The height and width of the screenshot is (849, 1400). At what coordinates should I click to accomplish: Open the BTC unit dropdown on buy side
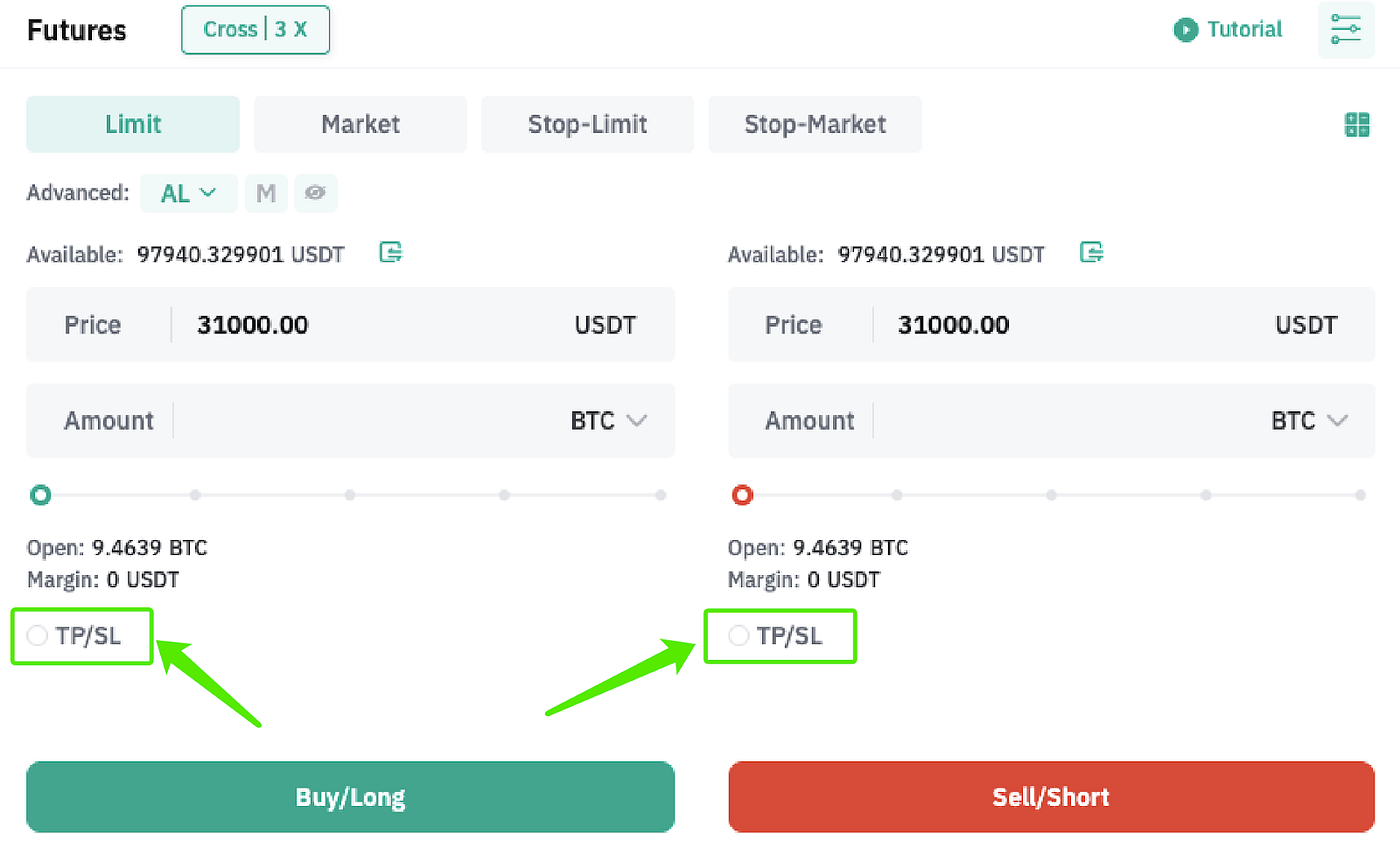click(609, 421)
